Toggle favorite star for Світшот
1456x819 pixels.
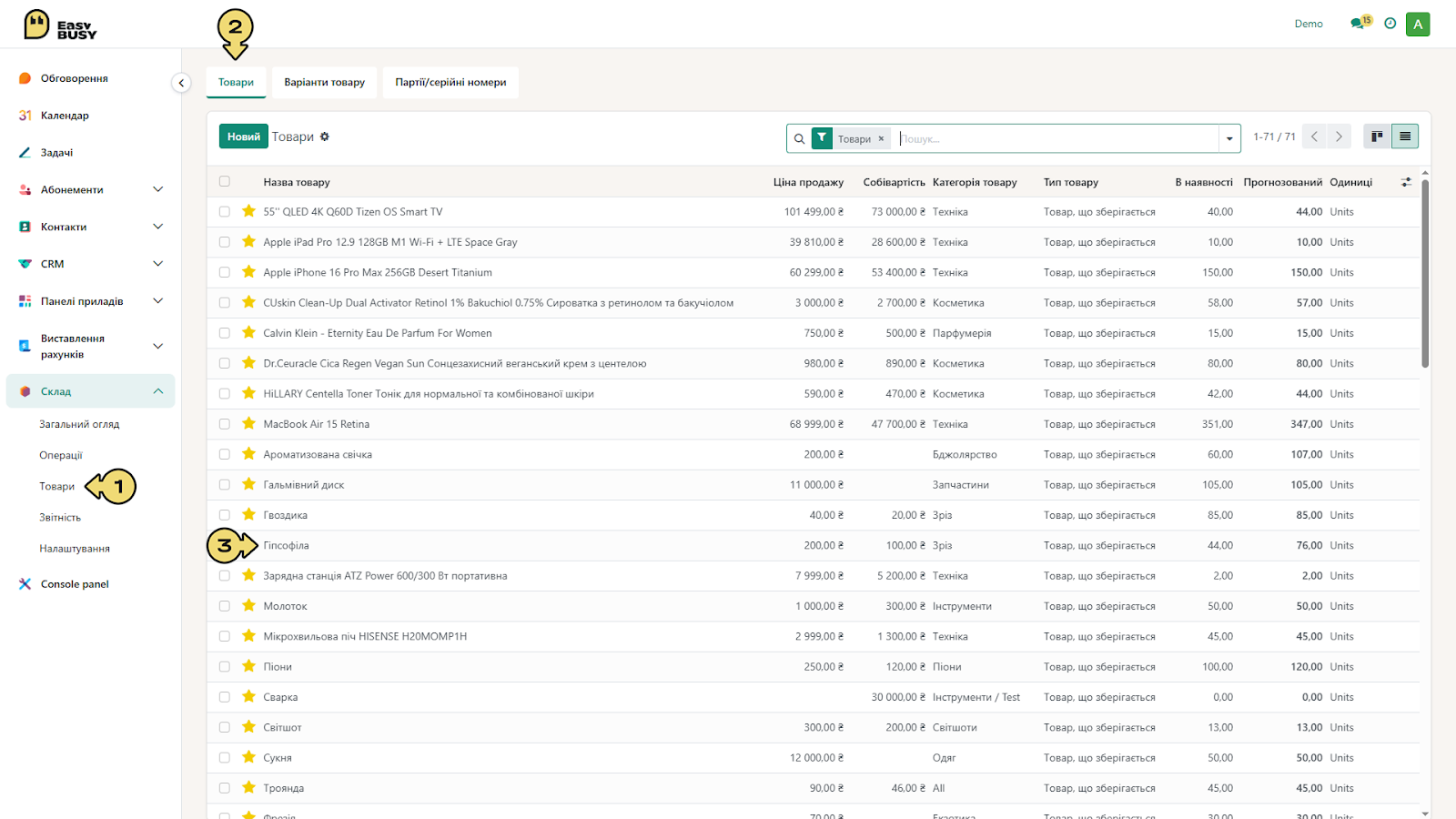tap(248, 727)
